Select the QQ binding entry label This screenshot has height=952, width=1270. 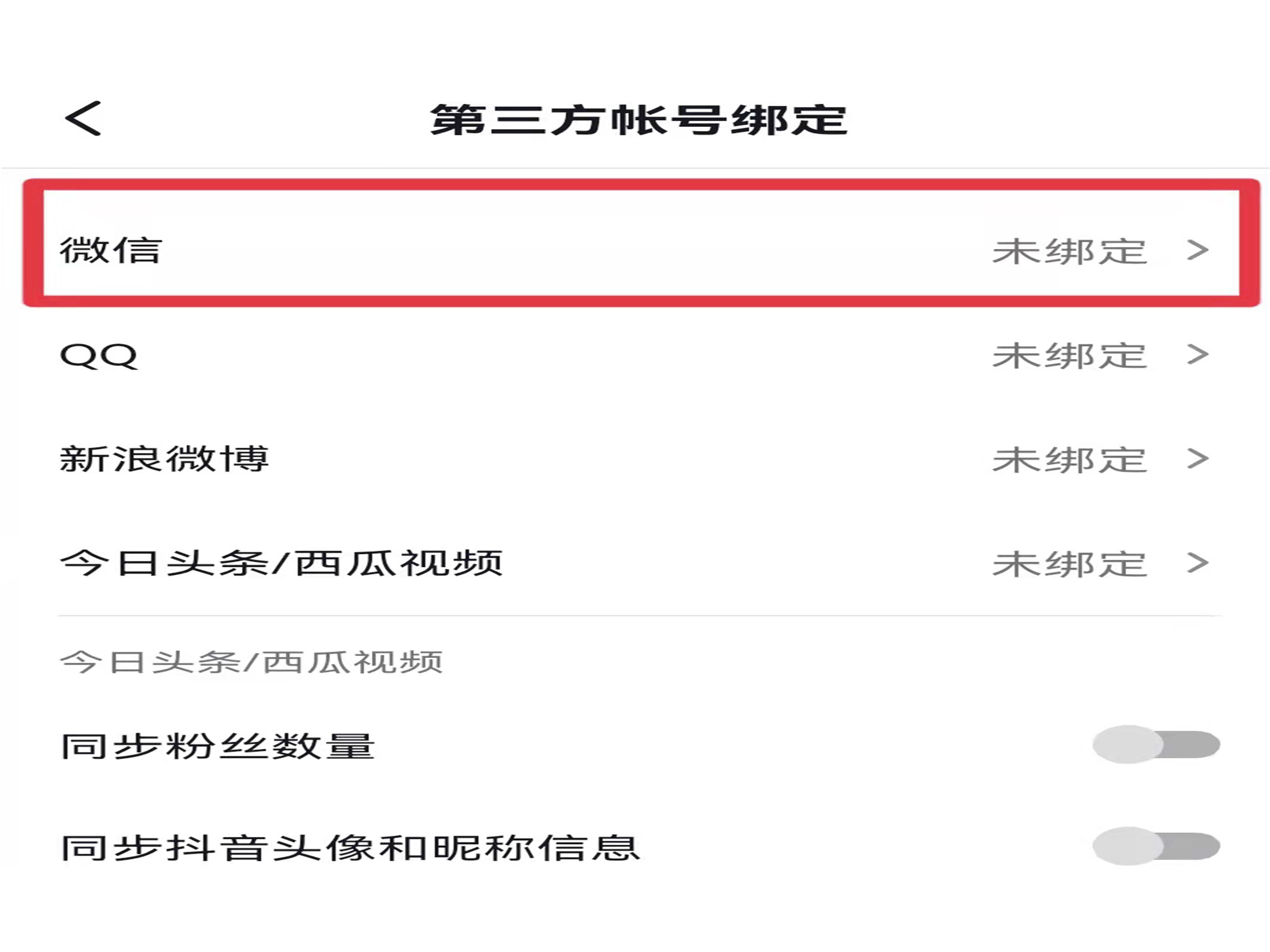99,356
